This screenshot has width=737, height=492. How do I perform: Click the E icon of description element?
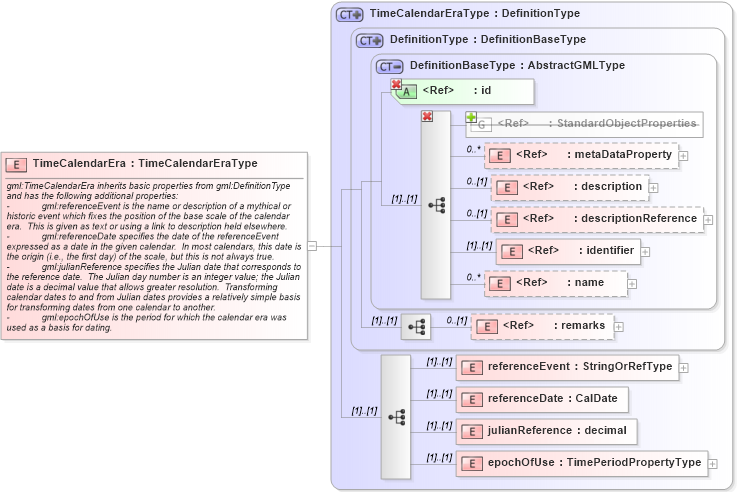[x=507, y=187]
